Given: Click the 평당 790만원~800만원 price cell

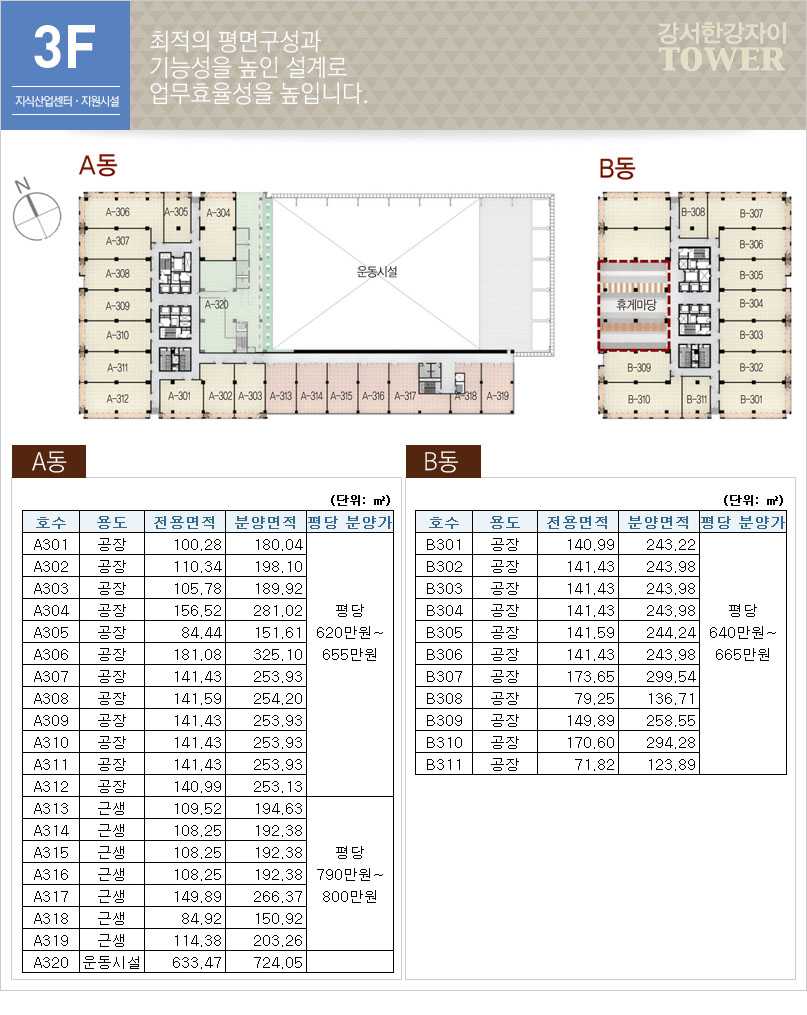Looking at the screenshot, I should coord(349,874).
